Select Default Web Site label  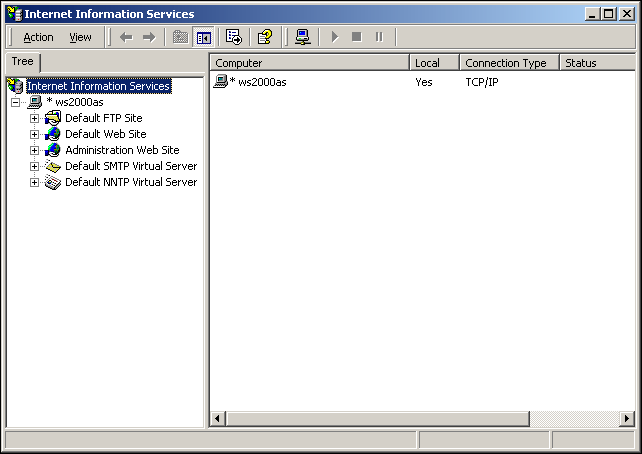pyautogui.click(x=106, y=134)
